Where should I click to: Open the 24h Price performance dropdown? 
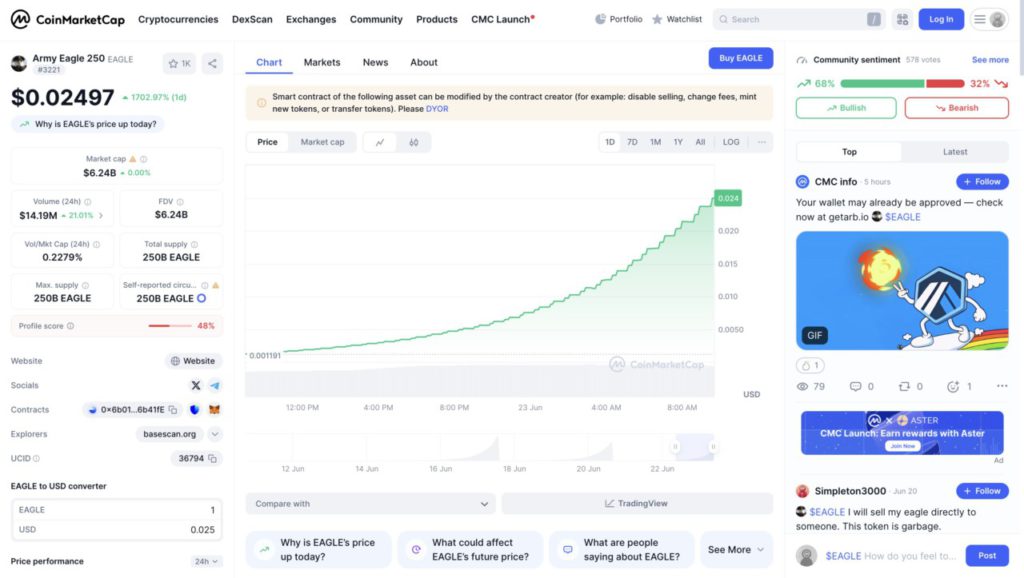coord(207,562)
